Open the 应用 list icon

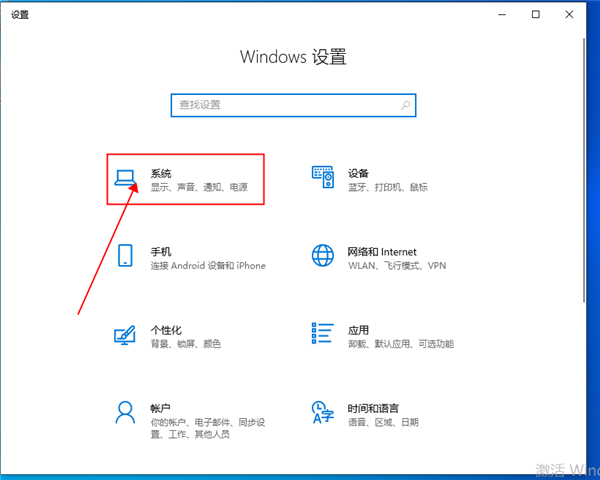(x=323, y=333)
